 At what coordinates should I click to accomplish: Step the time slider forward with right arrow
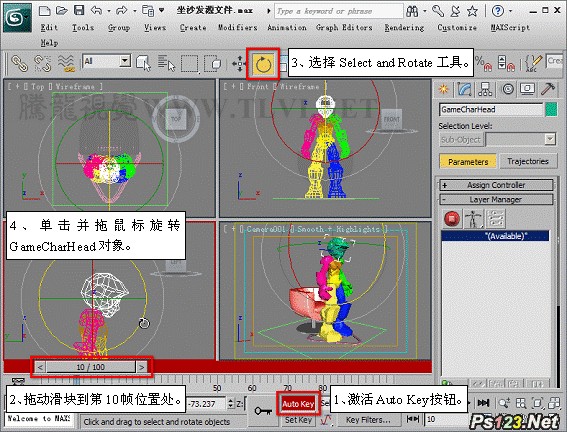(141, 367)
